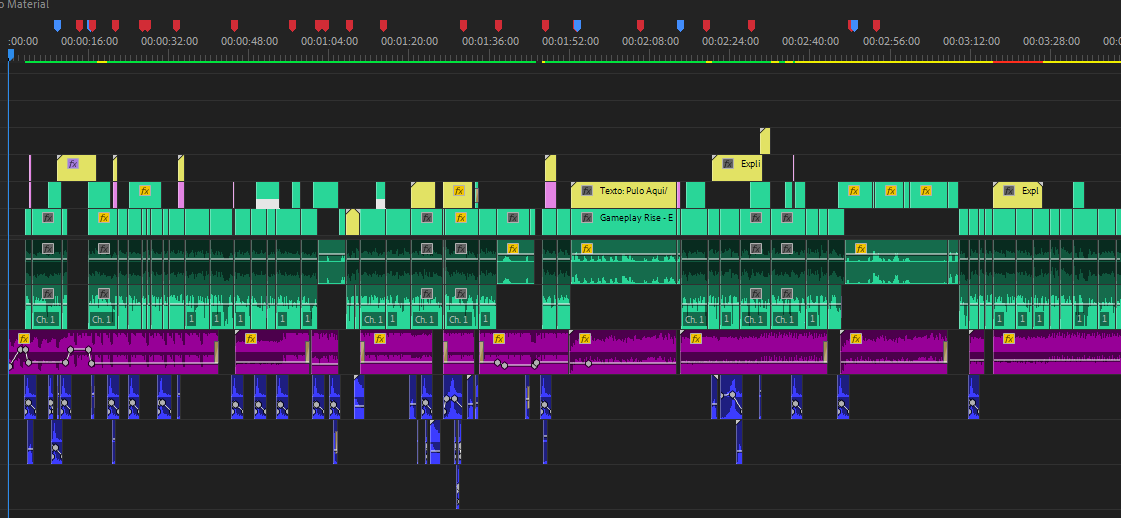This screenshot has width=1121, height=518.
Task: Click the red unrendered segment of the render bar
Action: coord(1017,62)
